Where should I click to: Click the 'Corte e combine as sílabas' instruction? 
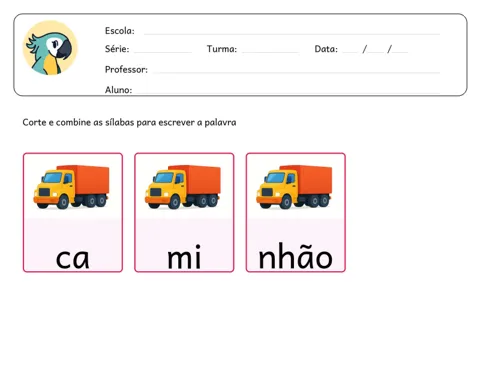(129, 122)
